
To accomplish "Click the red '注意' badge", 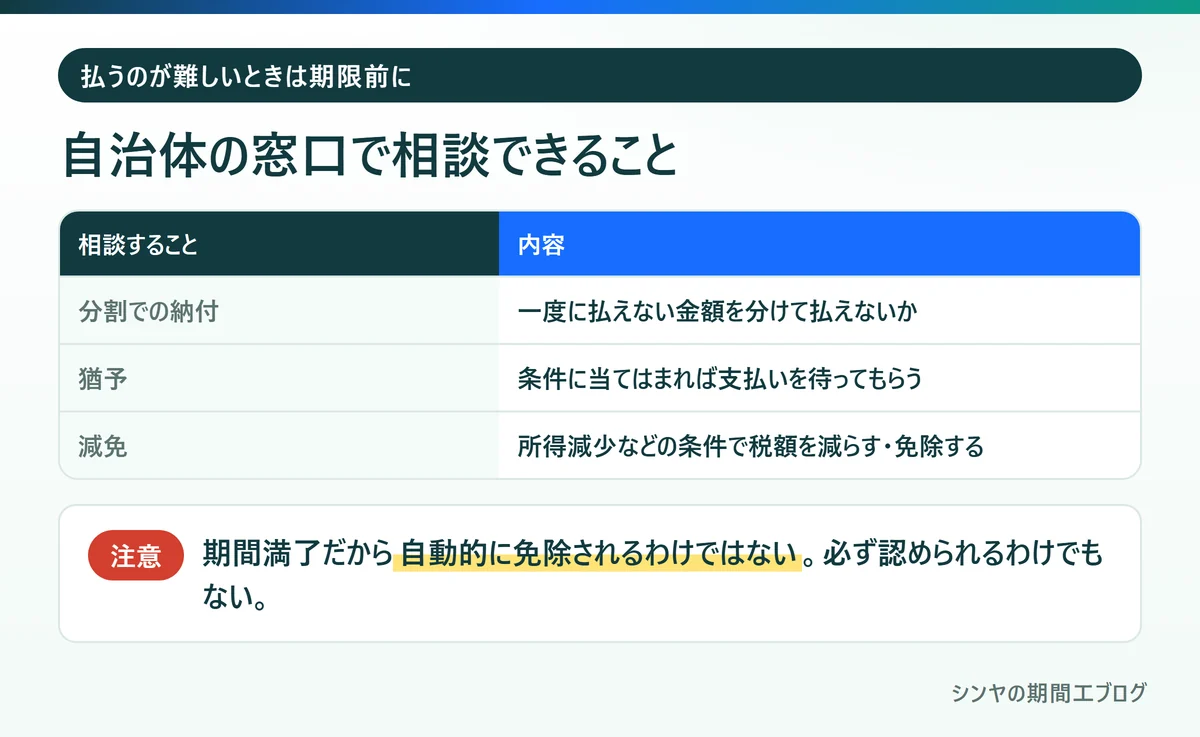I will pos(136,555).
